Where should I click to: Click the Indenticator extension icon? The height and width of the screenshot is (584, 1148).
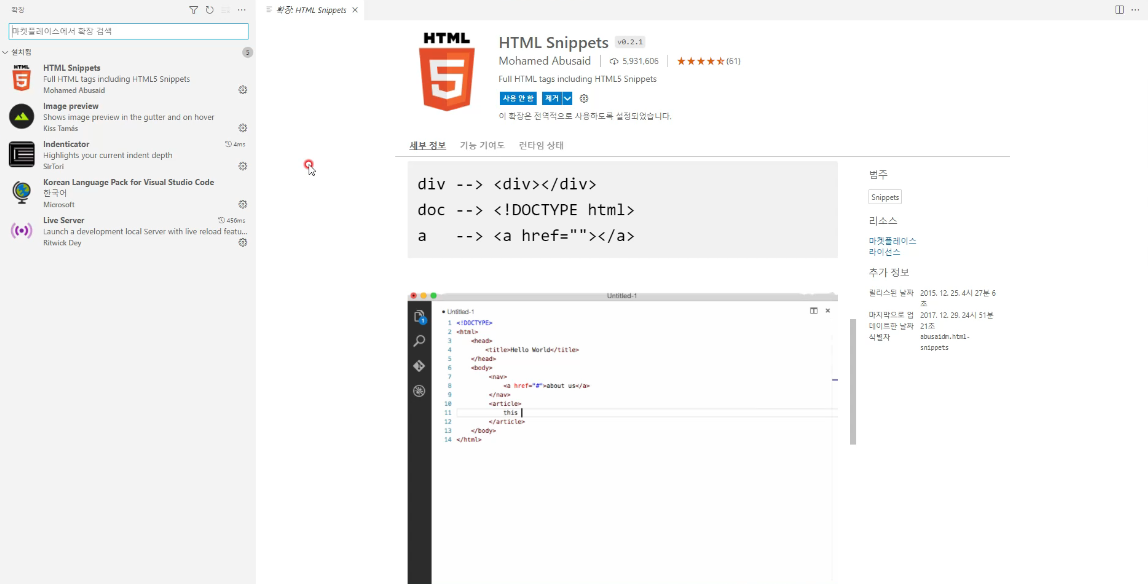click(22, 154)
